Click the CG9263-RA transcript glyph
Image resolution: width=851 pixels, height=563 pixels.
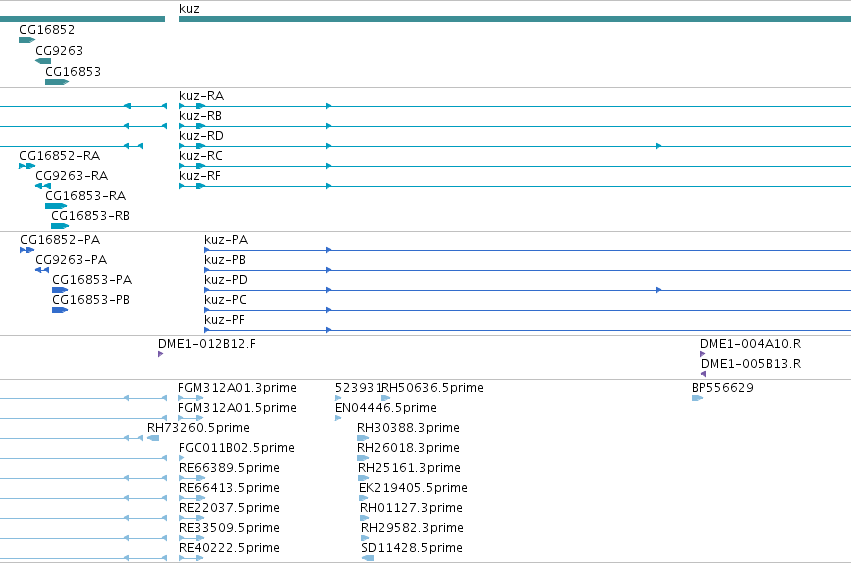[43, 186]
